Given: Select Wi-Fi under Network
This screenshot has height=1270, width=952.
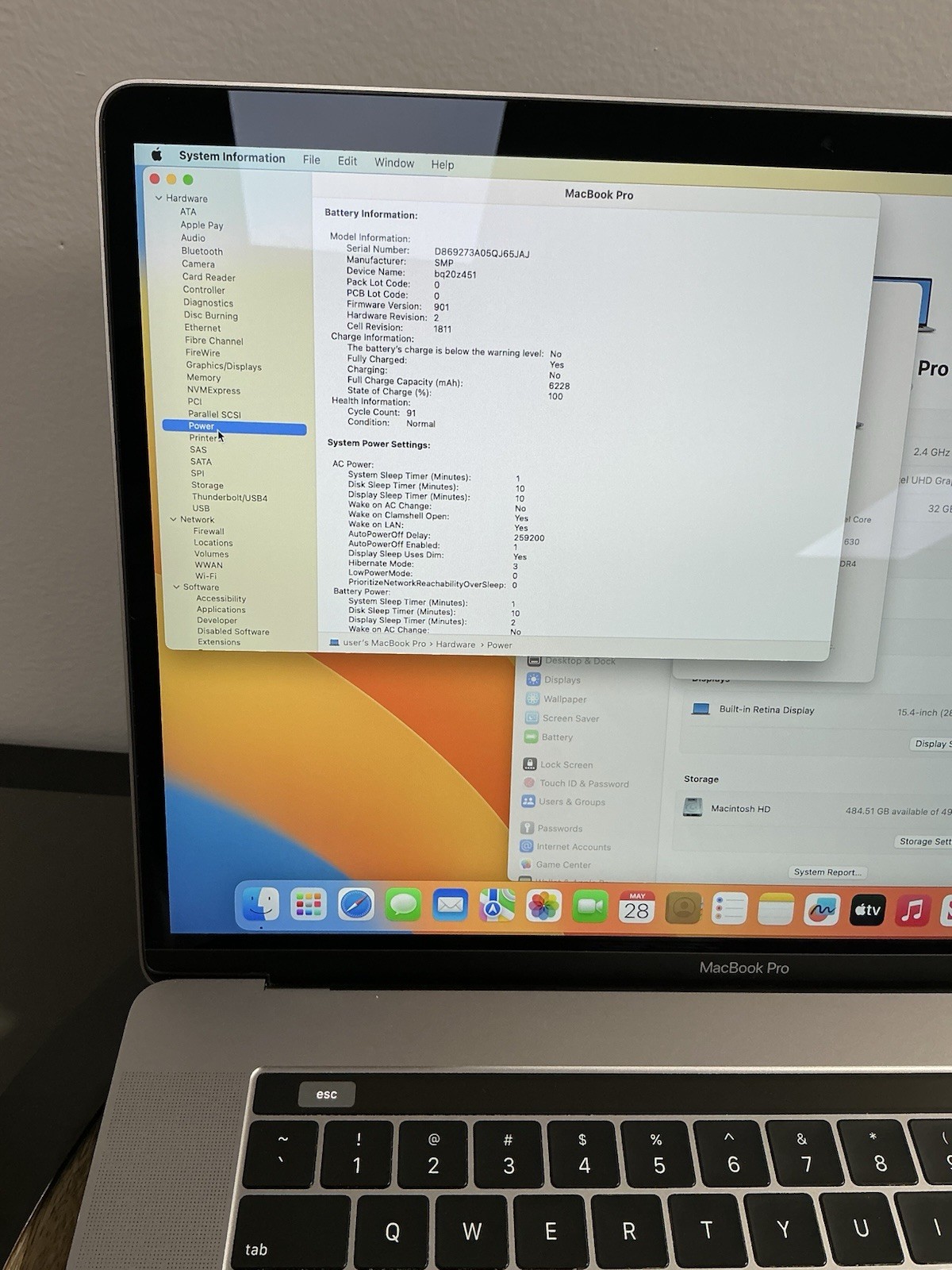Looking at the screenshot, I should pos(205,576).
